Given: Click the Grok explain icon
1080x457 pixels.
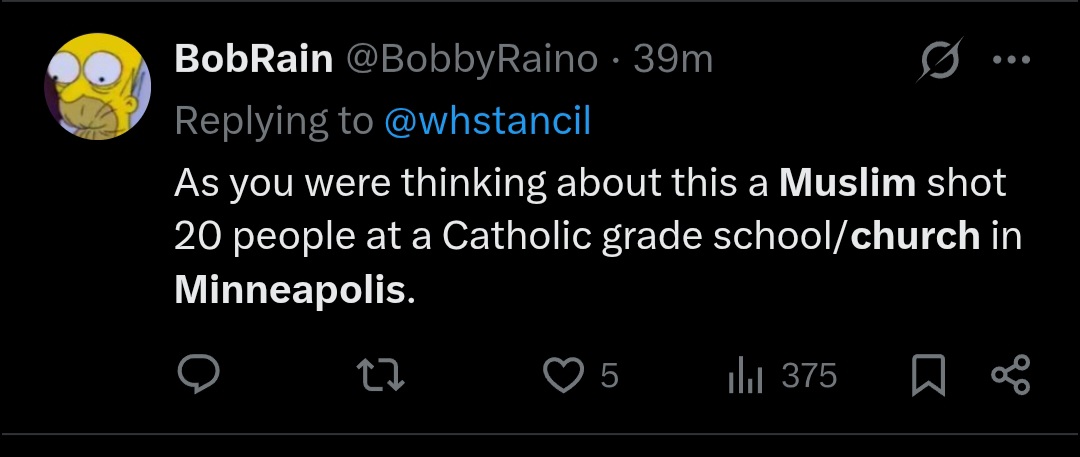Looking at the screenshot, I should (942, 59).
